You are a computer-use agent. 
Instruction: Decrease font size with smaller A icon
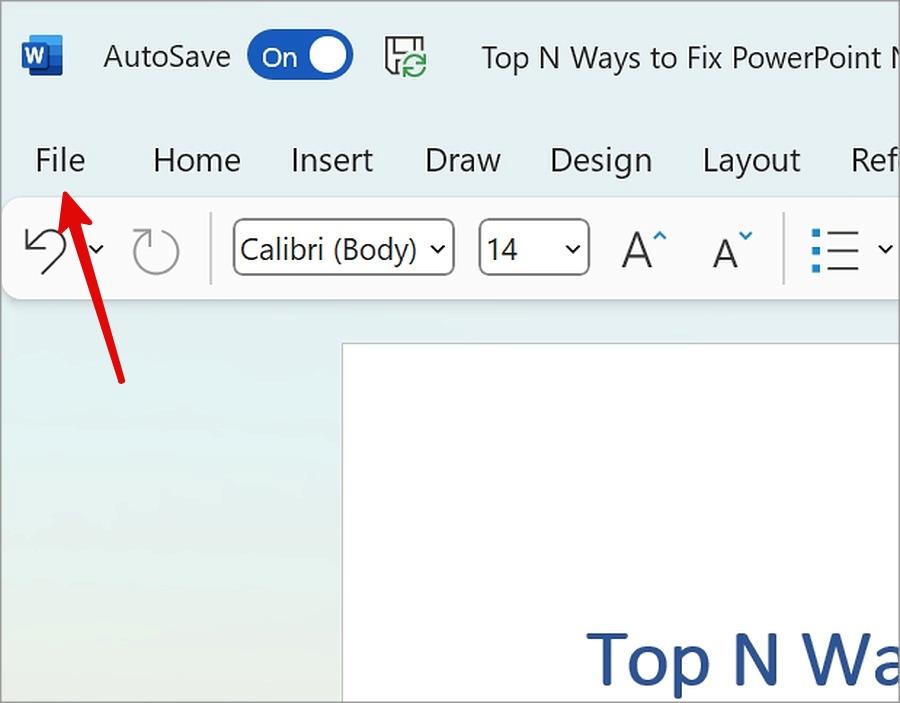(732, 250)
